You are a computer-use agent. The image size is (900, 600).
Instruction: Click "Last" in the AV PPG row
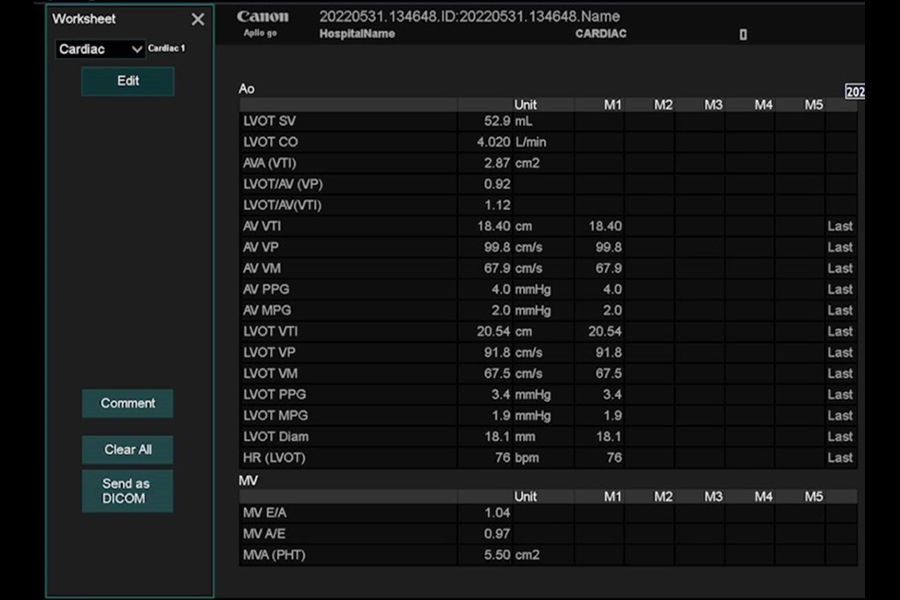point(840,289)
